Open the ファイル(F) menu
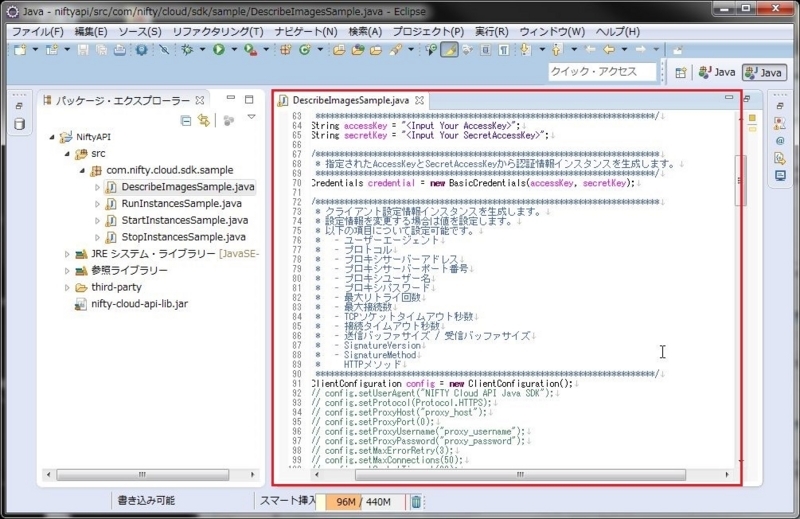Screen dimensions: 800x519 coord(38,32)
